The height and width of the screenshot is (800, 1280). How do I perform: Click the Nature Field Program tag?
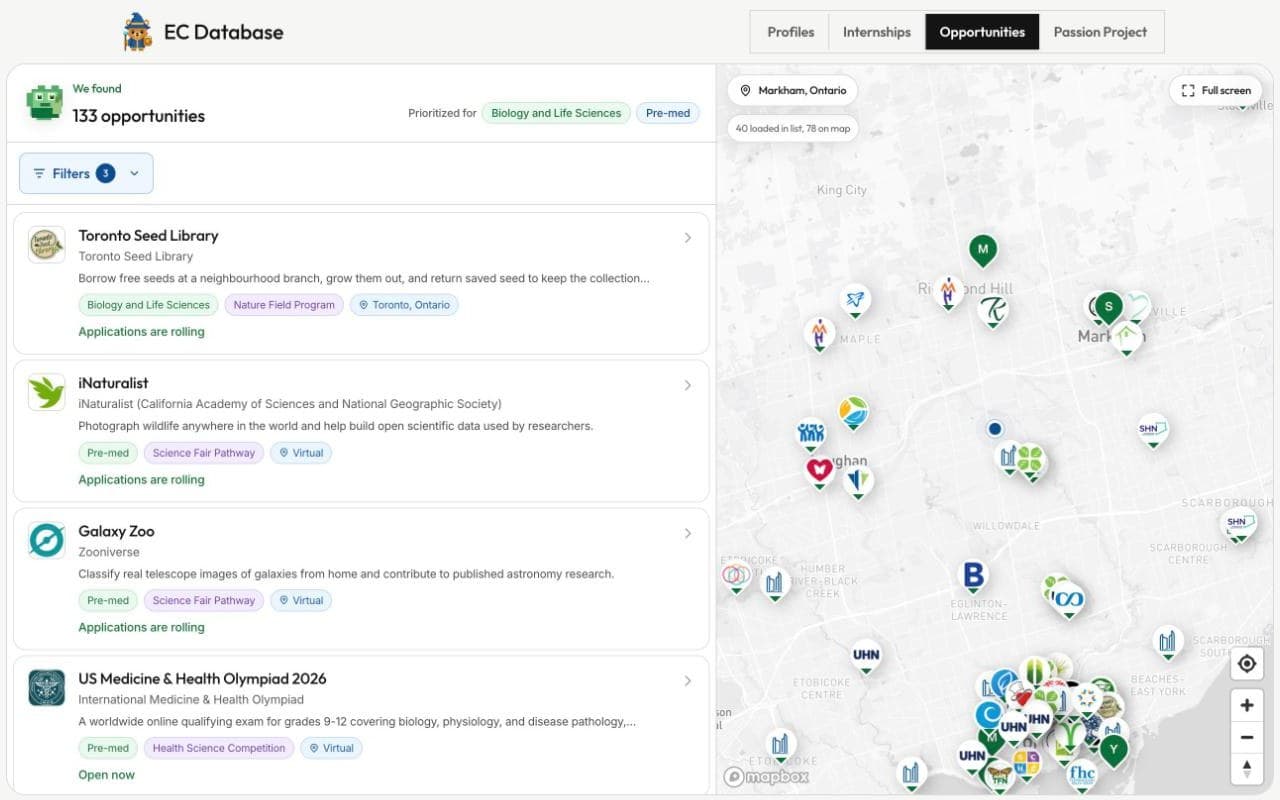coord(284,305)
